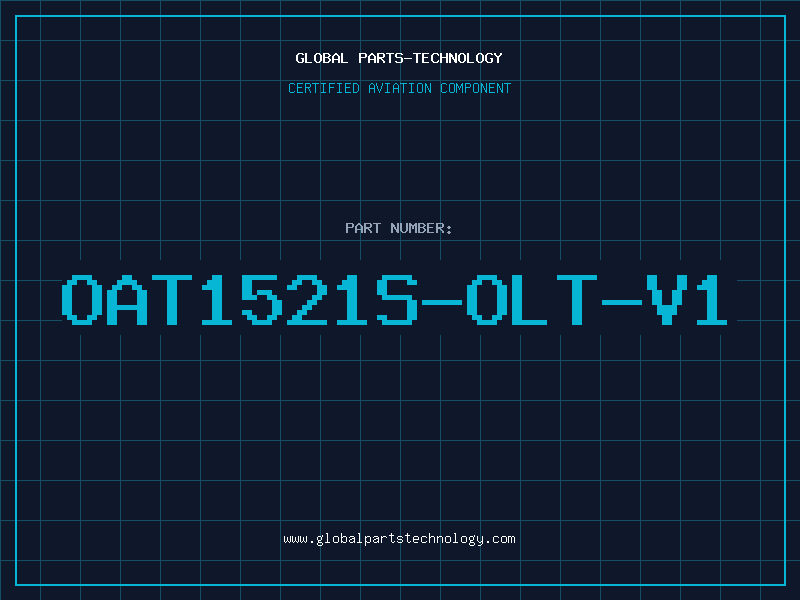800x600 pixels.
Task: Open the www.globalpartstechnology.com link
Action: 399,539
